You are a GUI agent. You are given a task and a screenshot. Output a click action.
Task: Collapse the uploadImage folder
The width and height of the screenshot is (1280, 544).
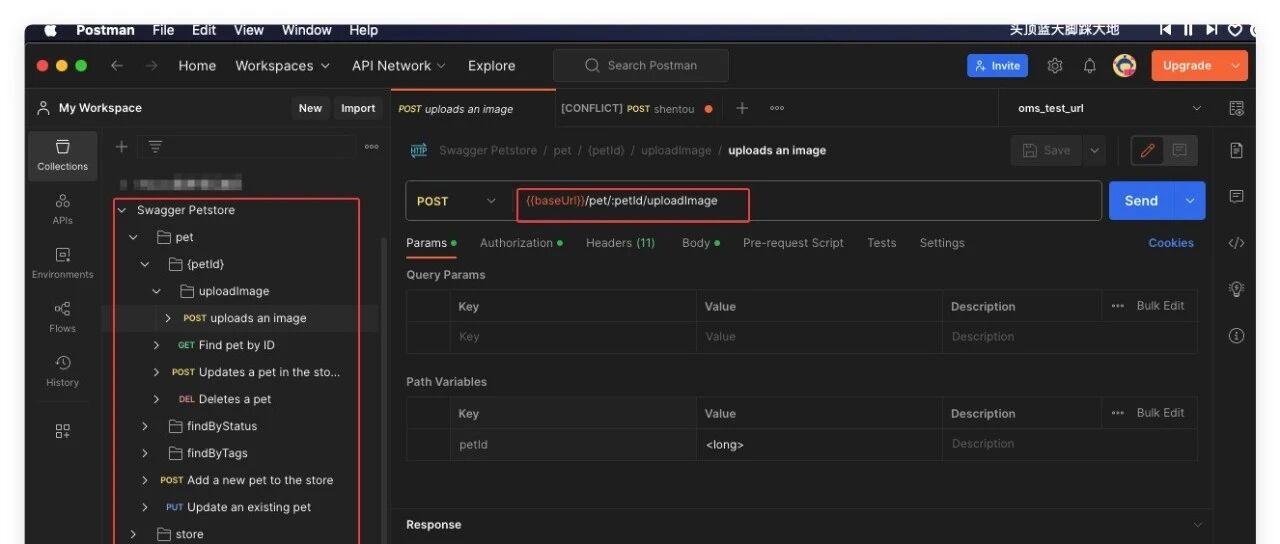click(x=156, y=292)
